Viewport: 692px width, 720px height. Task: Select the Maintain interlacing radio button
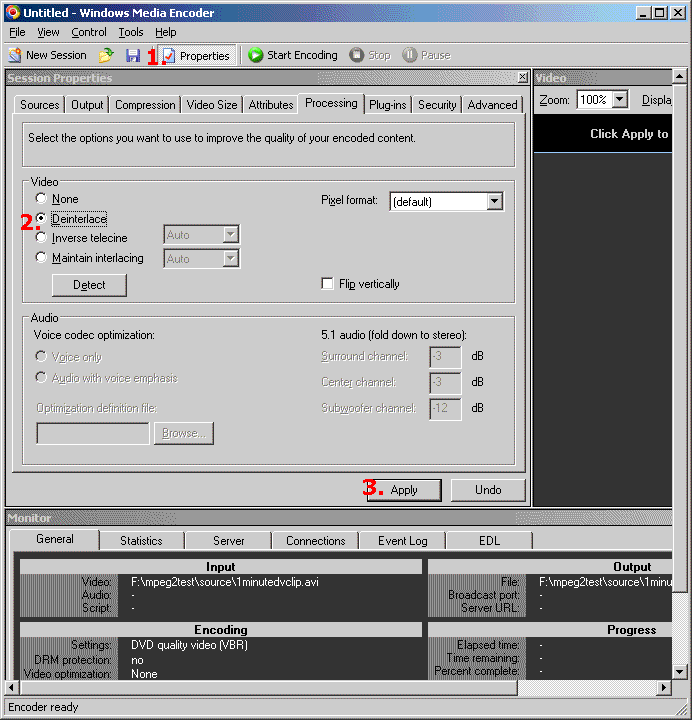(x=41, y=257)
